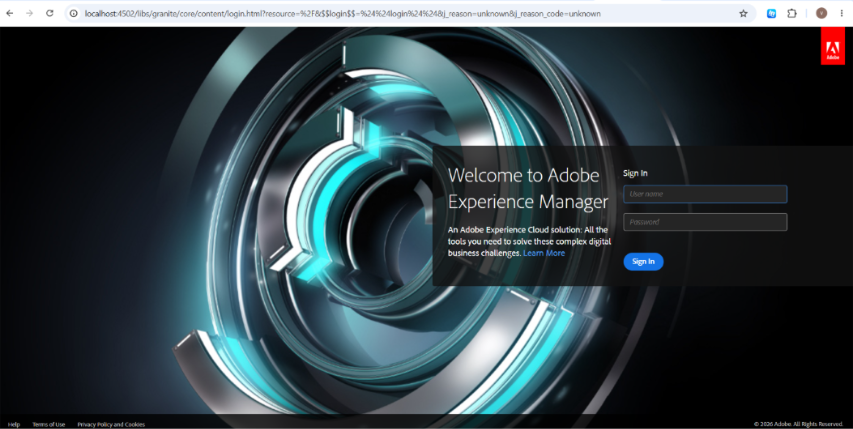The width and height of the screenshot is (853, 429).
Task: Click the browser forward arrow
Action: pyautogui.click(x=29, y=13)
